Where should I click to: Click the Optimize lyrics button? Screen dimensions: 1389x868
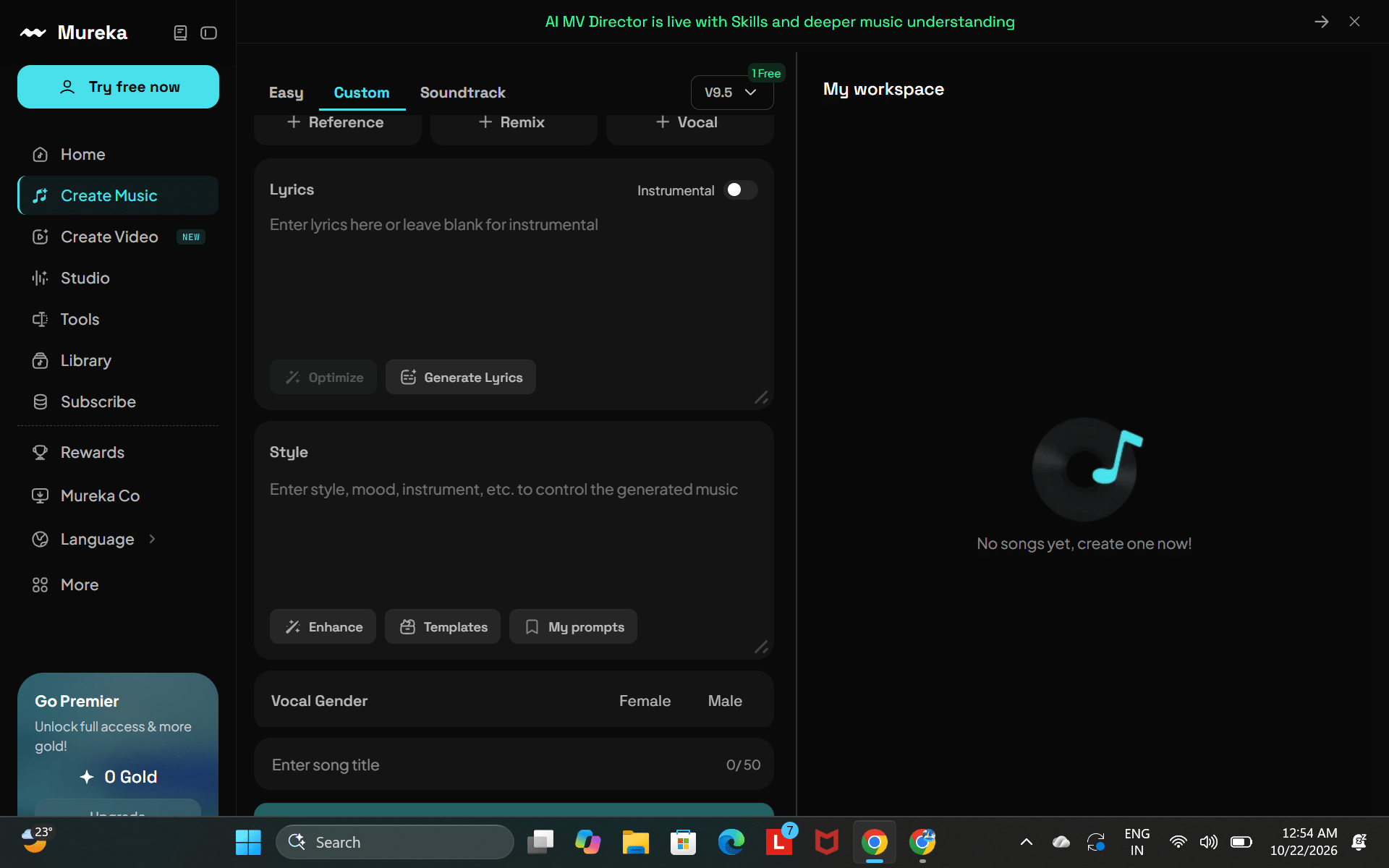pos(323,377)
